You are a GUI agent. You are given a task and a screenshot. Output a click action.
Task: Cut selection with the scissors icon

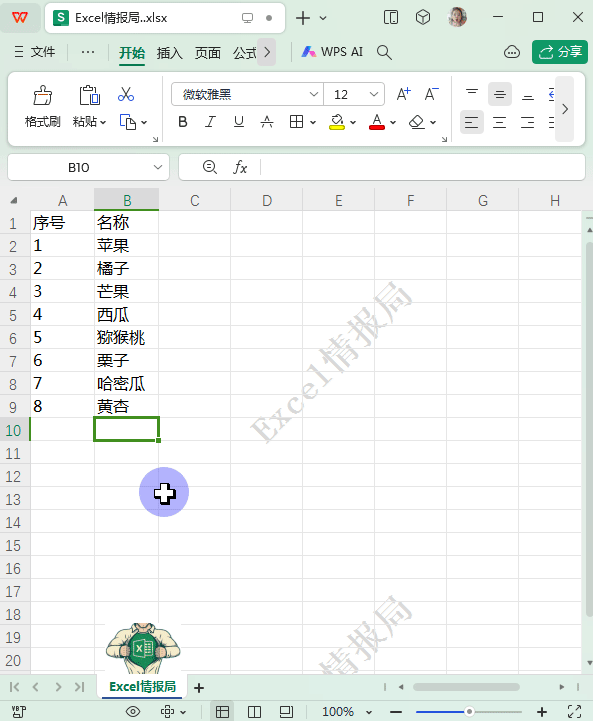point(125,94)
